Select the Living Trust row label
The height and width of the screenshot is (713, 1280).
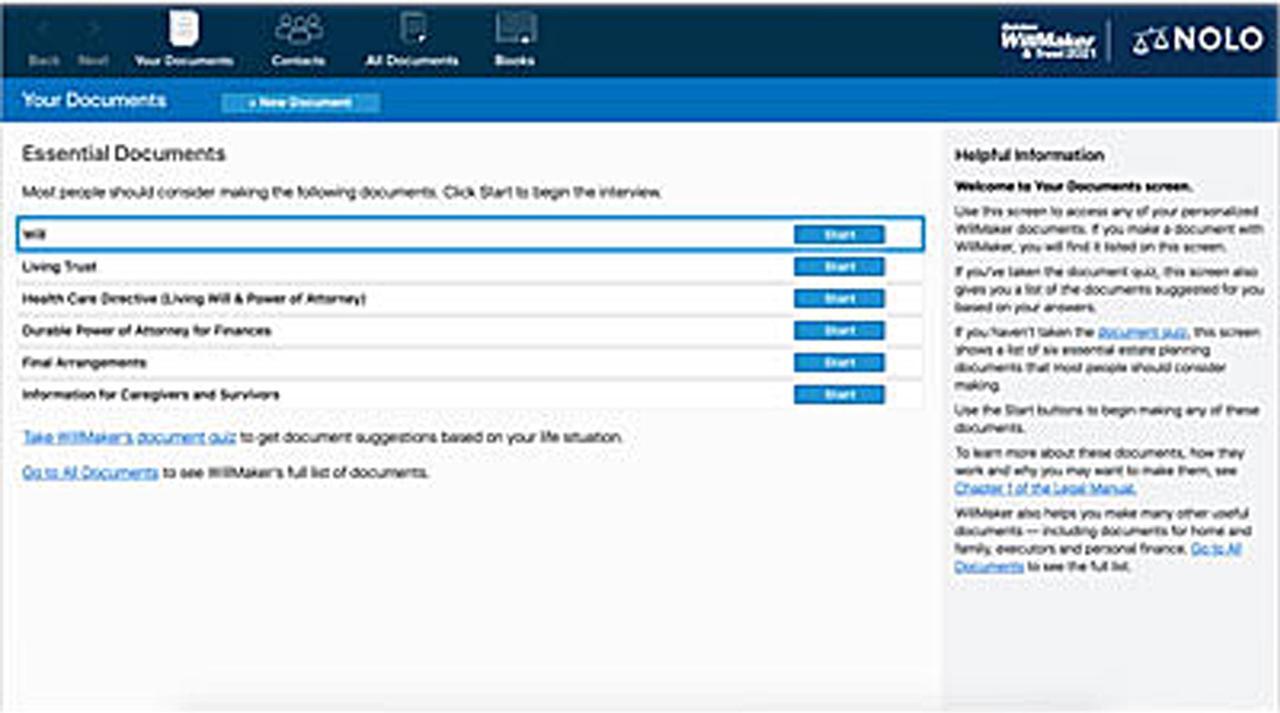point(59,267)
